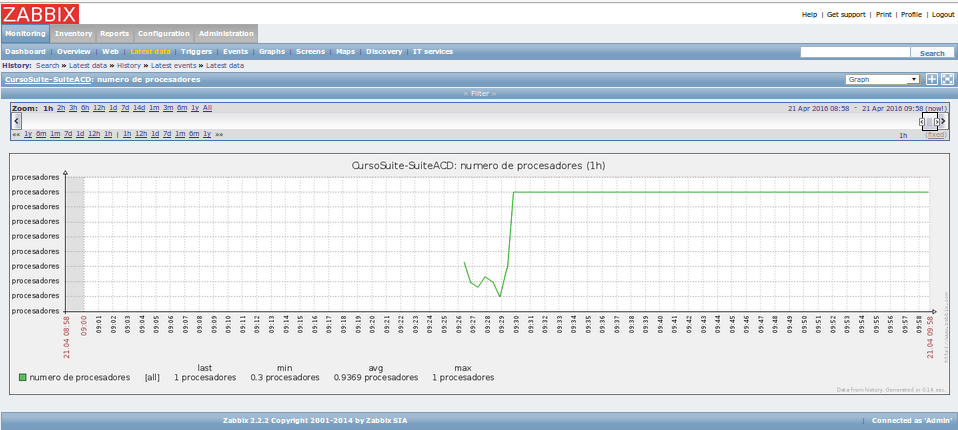Click the Search button
This screenshot has width=958, height=430.
[932, 53]
